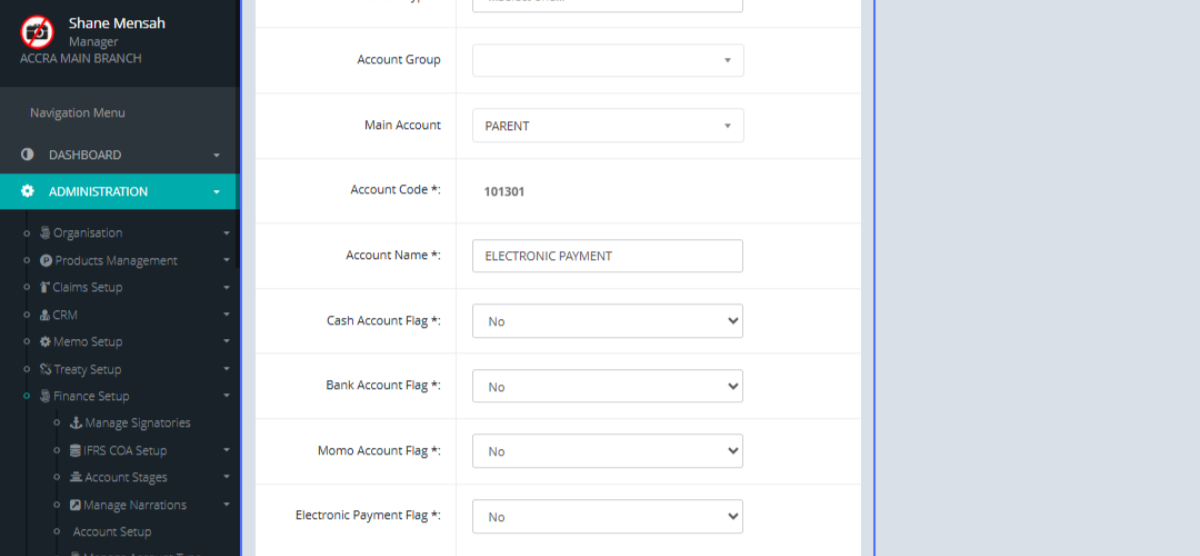Click the Manage Signatories anchor icon
The width and height of the screenshot is (1200, 556).
(75, 423)
